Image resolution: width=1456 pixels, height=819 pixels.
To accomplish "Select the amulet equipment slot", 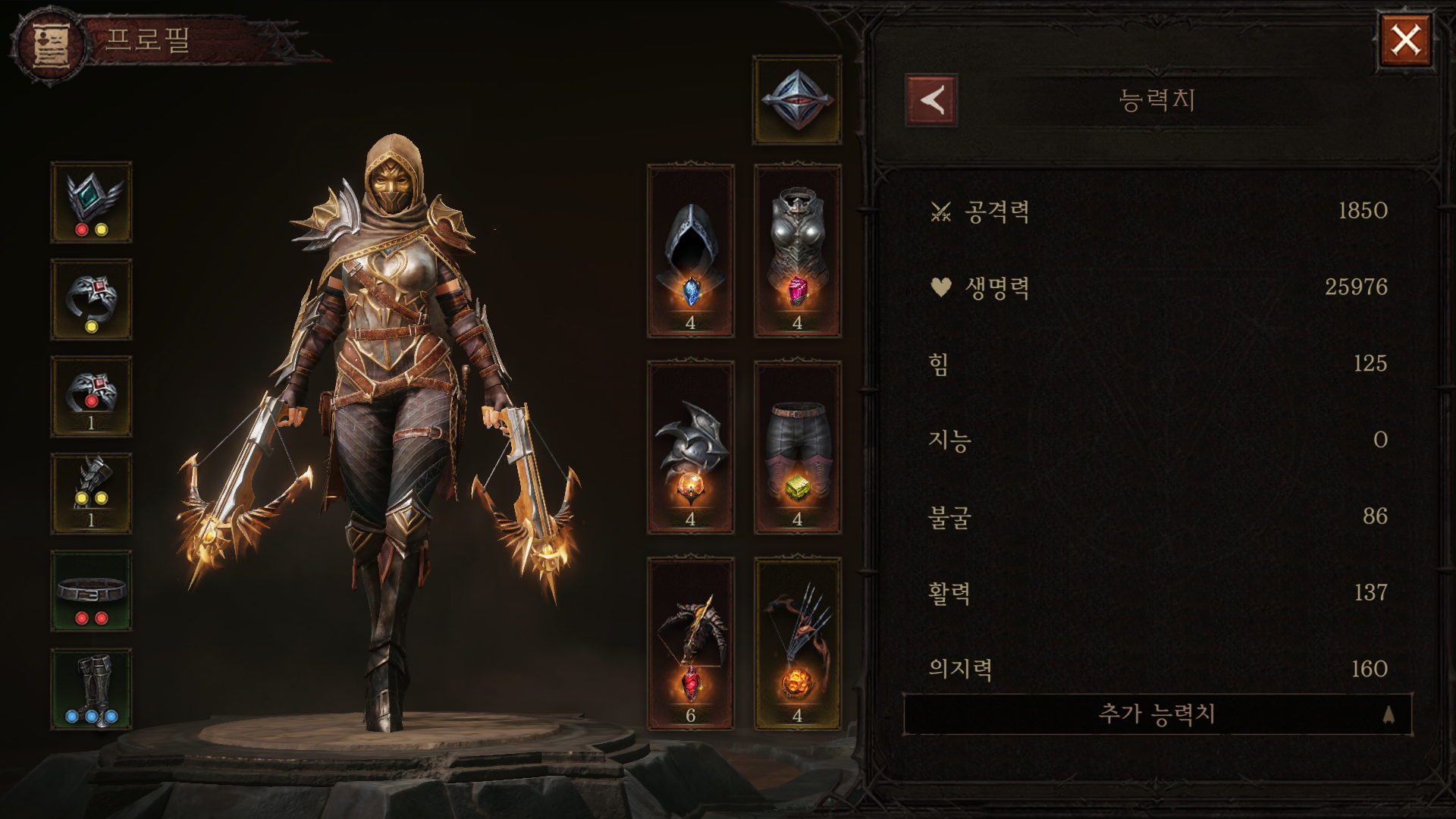I will pos(91,202).
